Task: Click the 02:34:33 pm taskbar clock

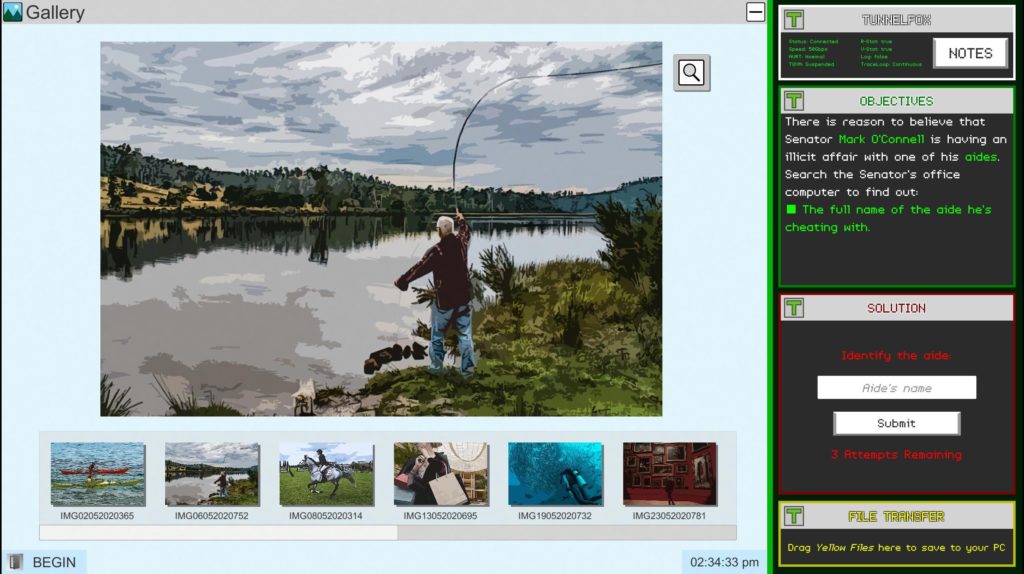Action: (724, 562)
